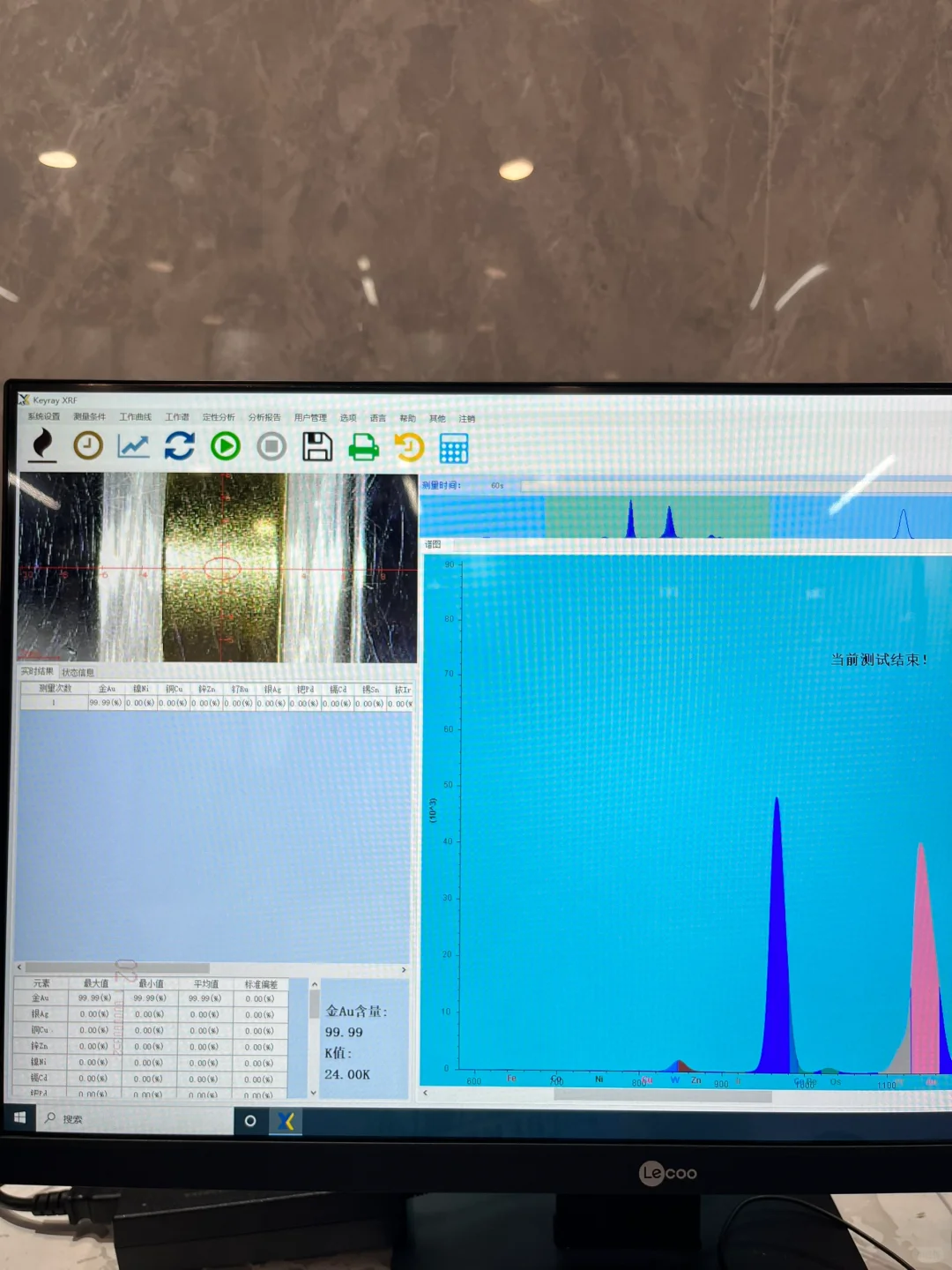This screenshot has height=1270, width=952.
Task: Select the 锌Zn row in statistics table
Action: point(151,1046)
